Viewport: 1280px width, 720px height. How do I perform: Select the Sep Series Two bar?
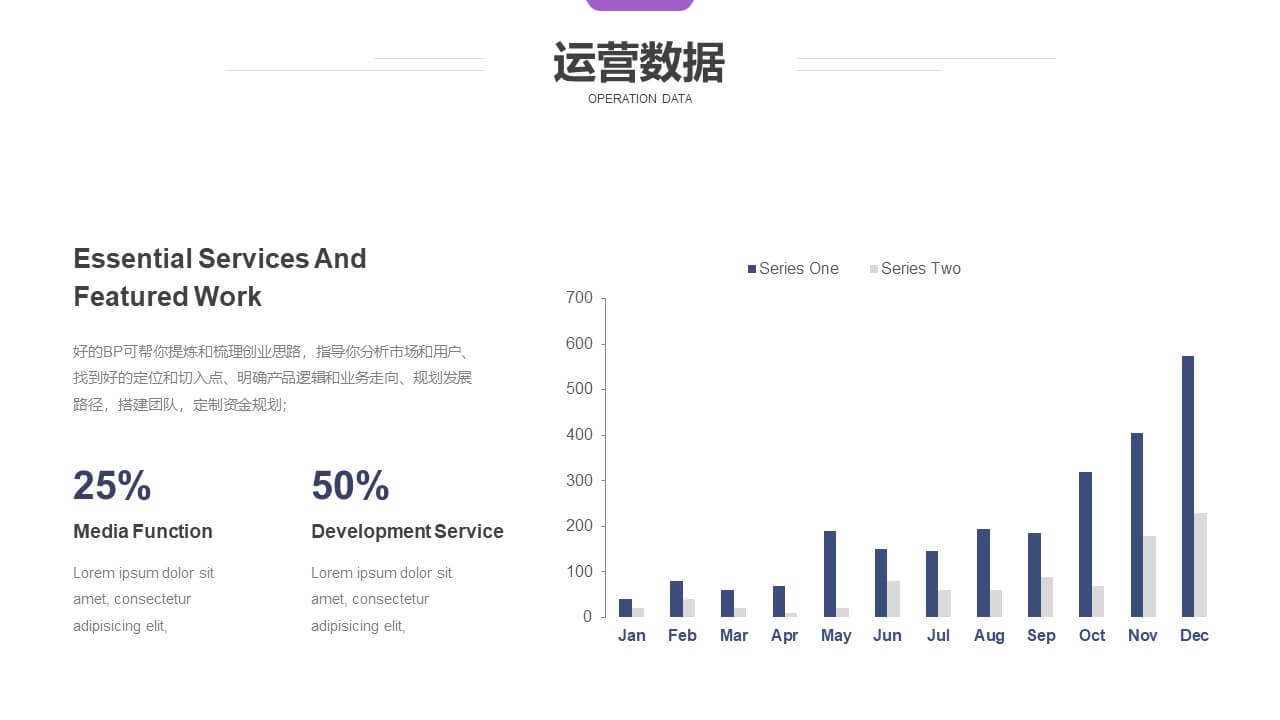click(x=1047, y=597)
